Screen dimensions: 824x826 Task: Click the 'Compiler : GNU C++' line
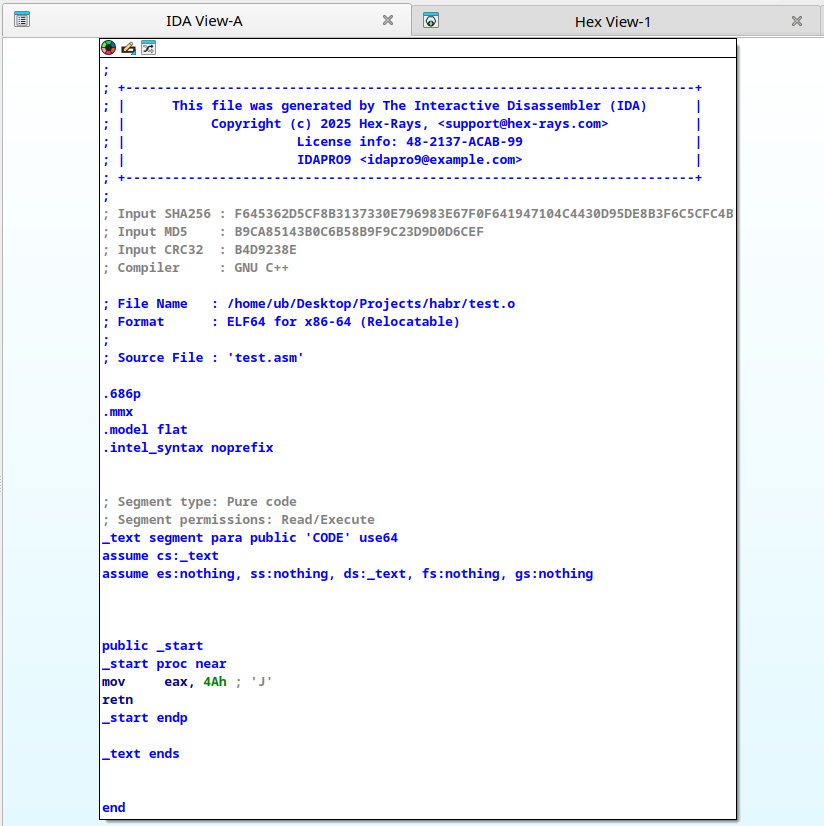coord(195,268)
